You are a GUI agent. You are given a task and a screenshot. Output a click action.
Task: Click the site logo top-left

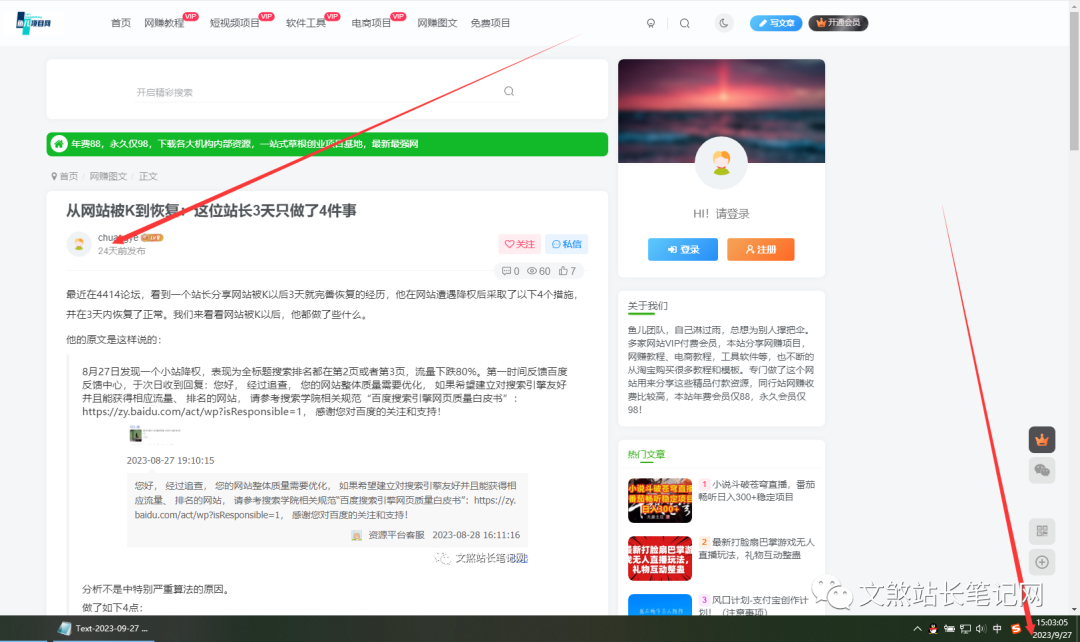(30, 21)
